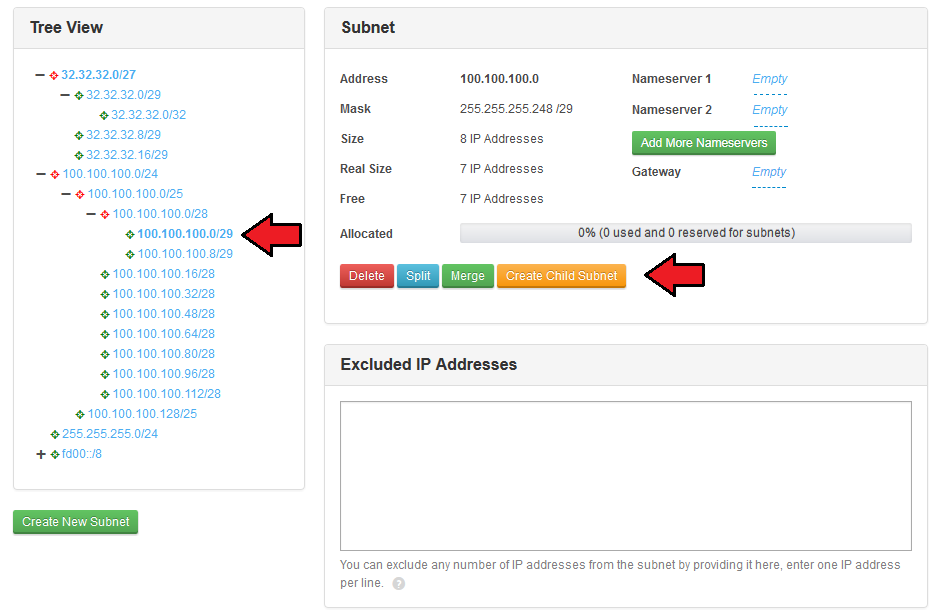The height and width of the screenshot is (616, 939).
Task: Click green subnet icon beside 100.100.100.16/28
Action: coord(105,275)
